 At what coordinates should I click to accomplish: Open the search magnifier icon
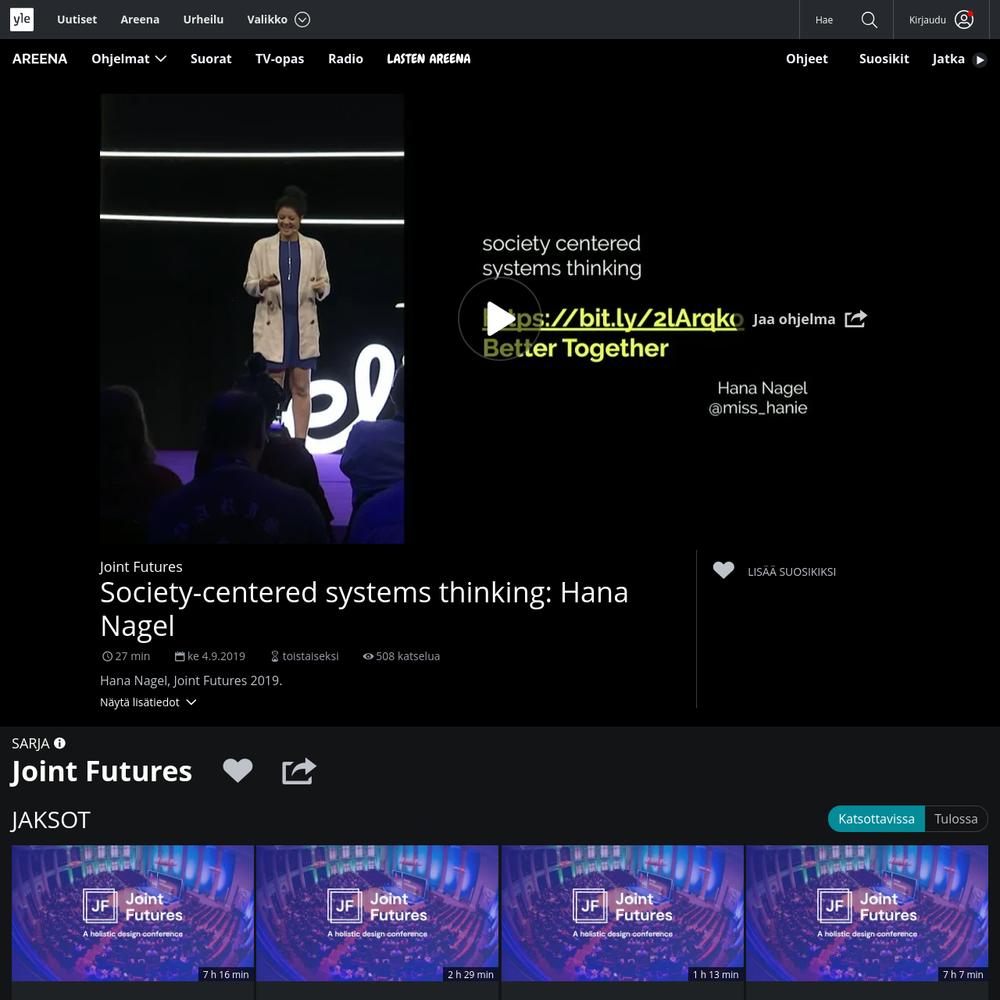click(x=869, y=20)
